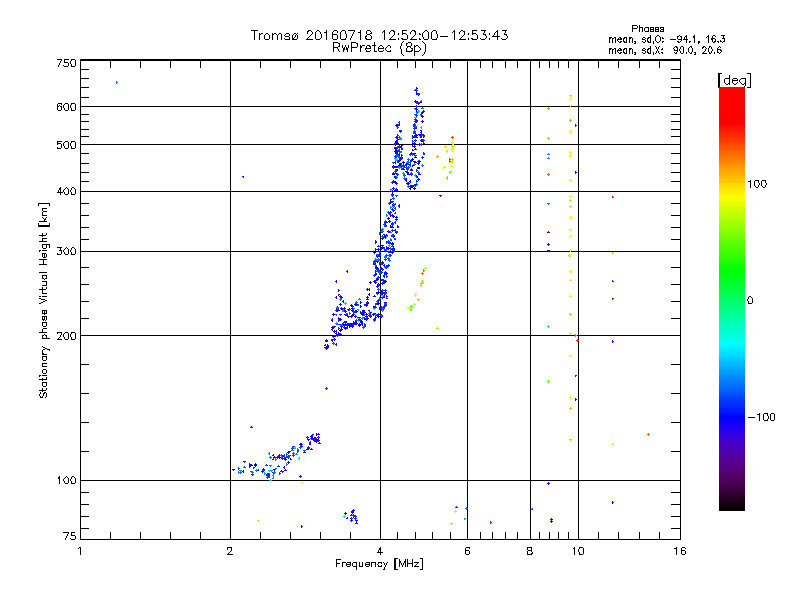Viewport: 800px width, 600px height.
Task: Click the y-axis tick label '500'
Action: (66, 145)
